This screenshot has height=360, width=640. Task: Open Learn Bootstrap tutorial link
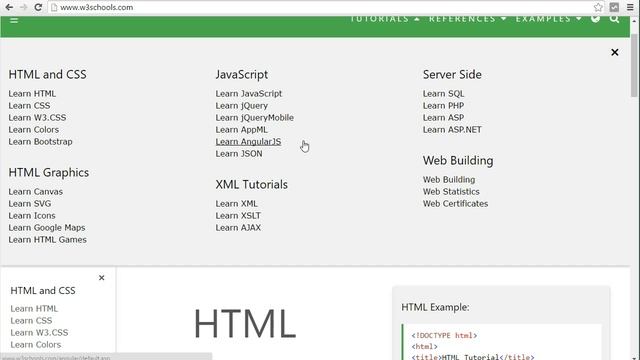[40, 142]
